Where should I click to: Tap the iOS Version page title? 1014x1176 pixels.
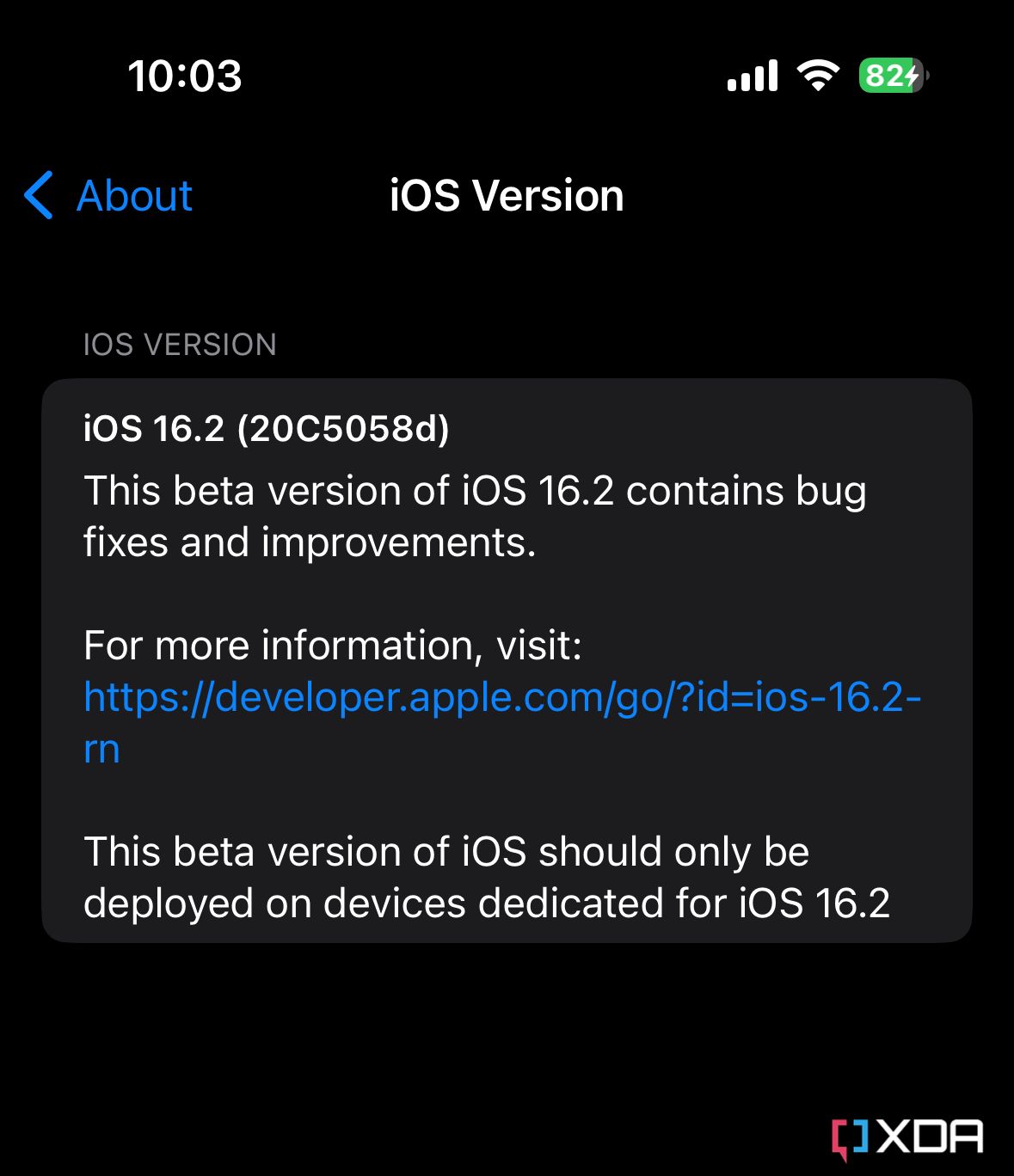pyautogui.click(x=507, y=195)
